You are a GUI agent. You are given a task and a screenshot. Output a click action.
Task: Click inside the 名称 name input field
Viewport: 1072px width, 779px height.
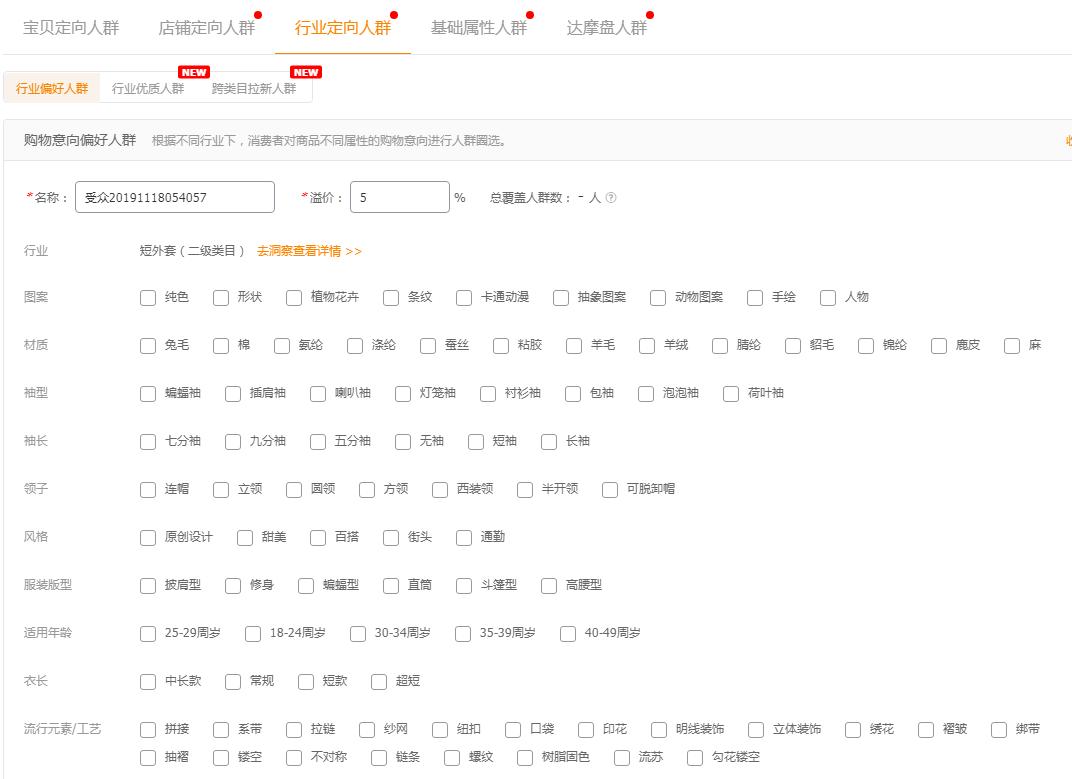[x=175, y=197]
